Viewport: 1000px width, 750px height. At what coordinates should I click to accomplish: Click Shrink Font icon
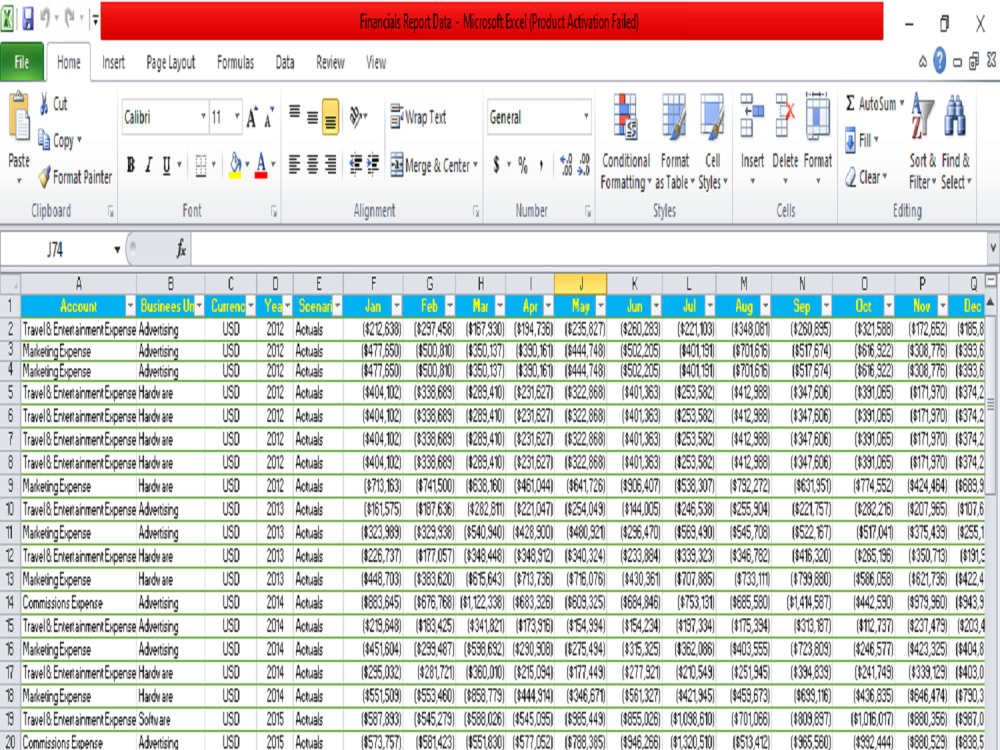click(x=269, y=117)
